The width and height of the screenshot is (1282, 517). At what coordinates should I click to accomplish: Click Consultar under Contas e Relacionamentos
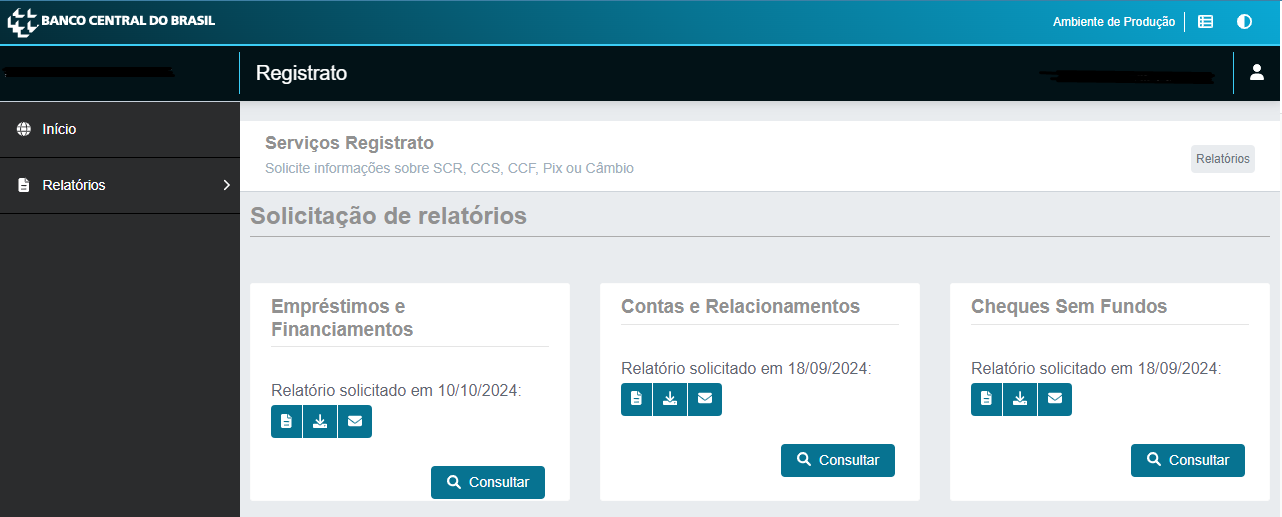[838, 460]
